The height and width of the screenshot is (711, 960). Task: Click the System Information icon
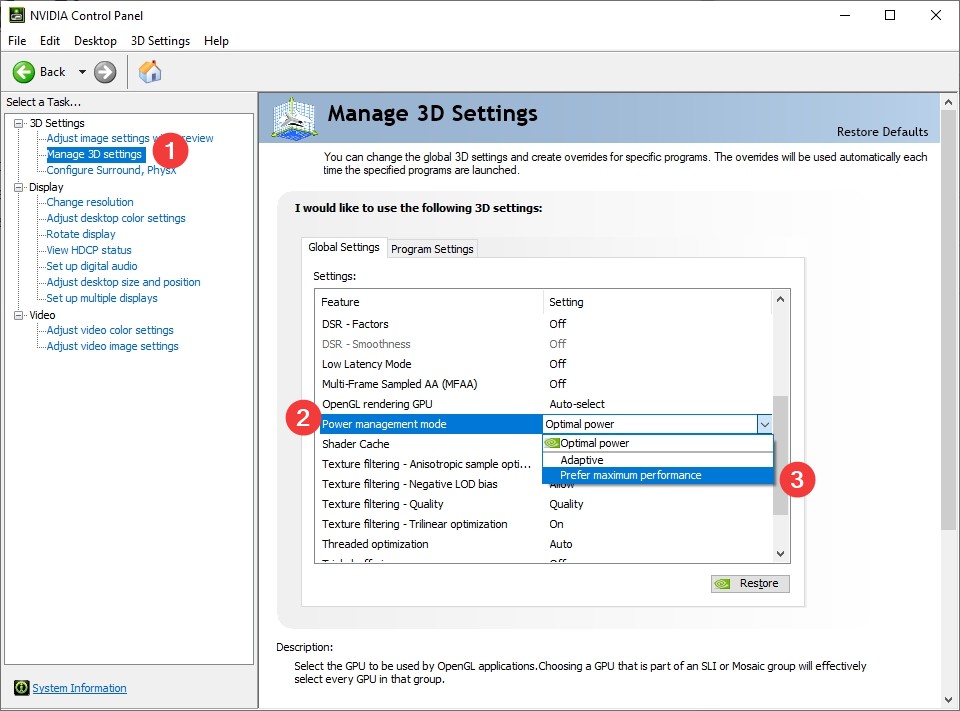click(21, 688)
